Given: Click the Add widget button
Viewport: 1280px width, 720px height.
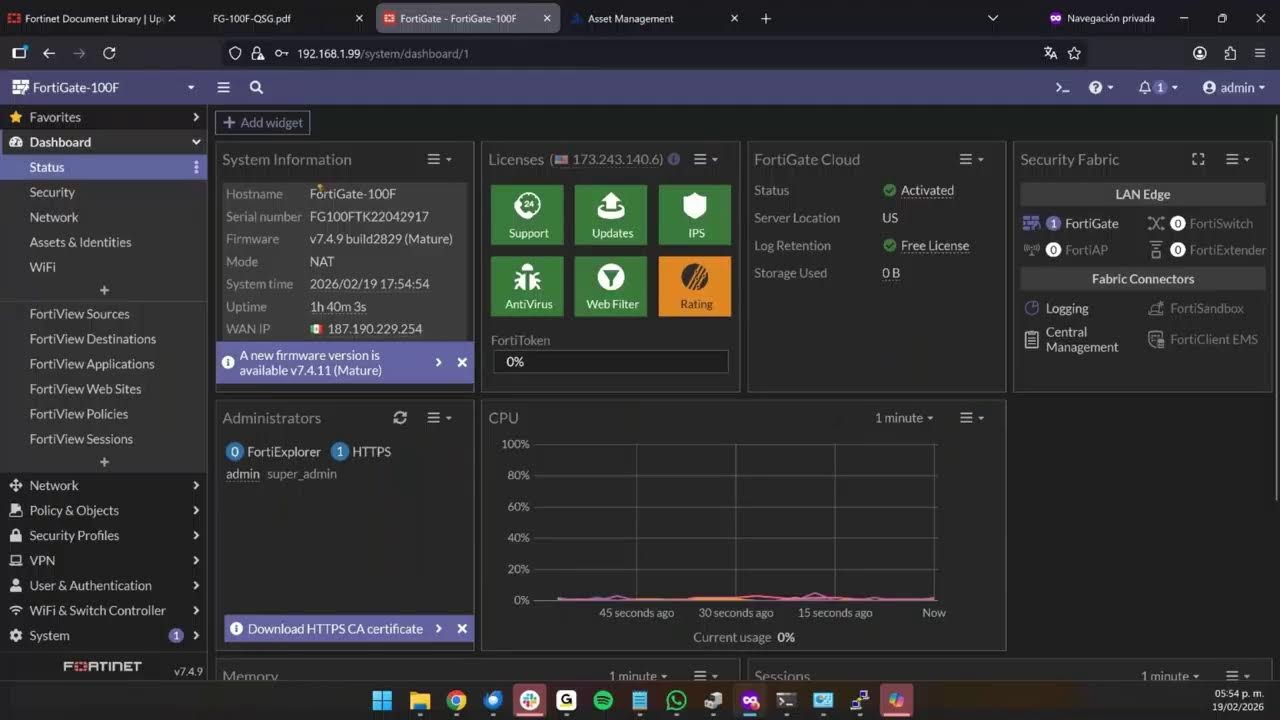Looking at the screenshot, I should click(x=263, y=123).
